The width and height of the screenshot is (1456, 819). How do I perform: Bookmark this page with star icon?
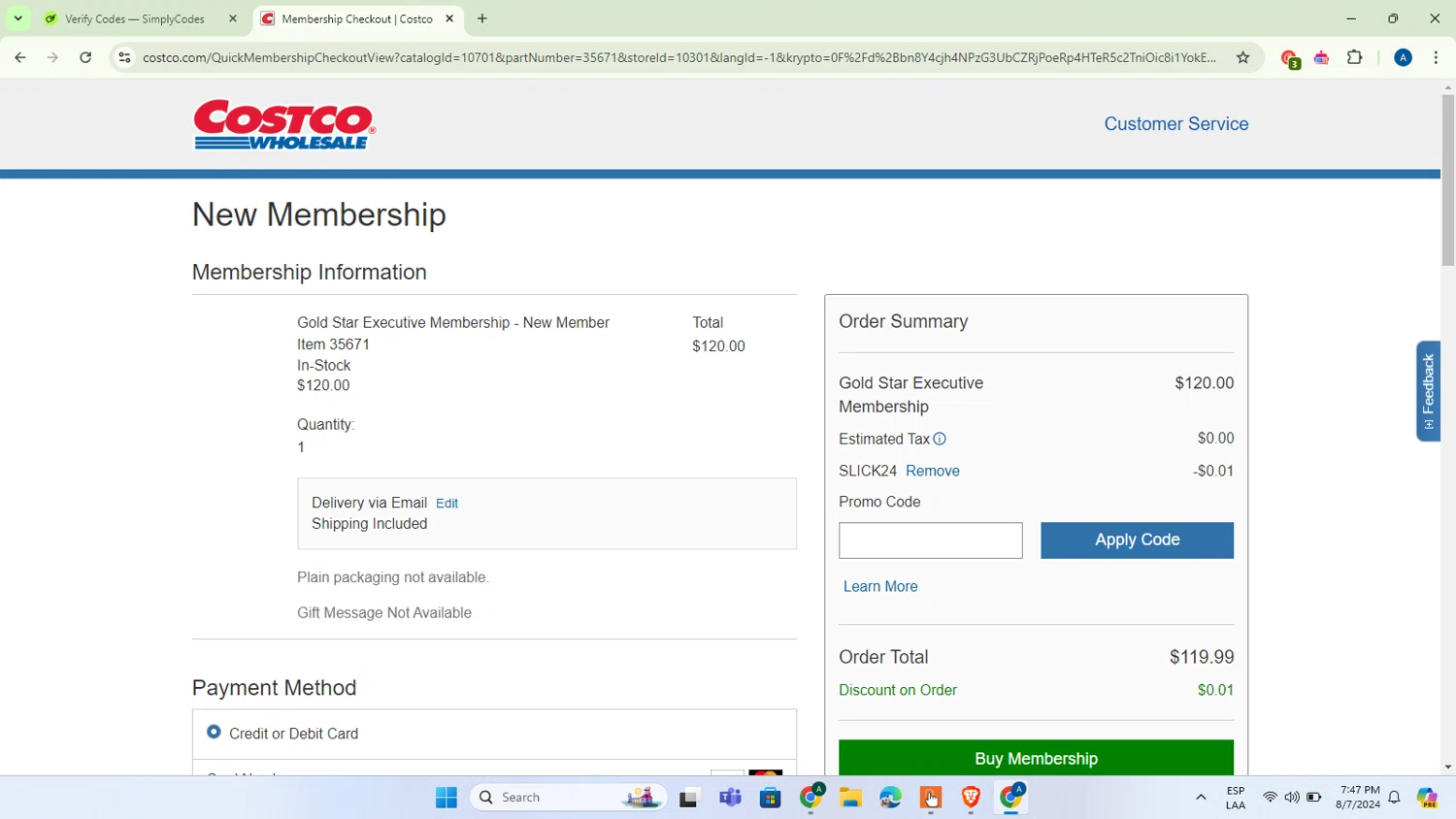[x=1242, y=57]
